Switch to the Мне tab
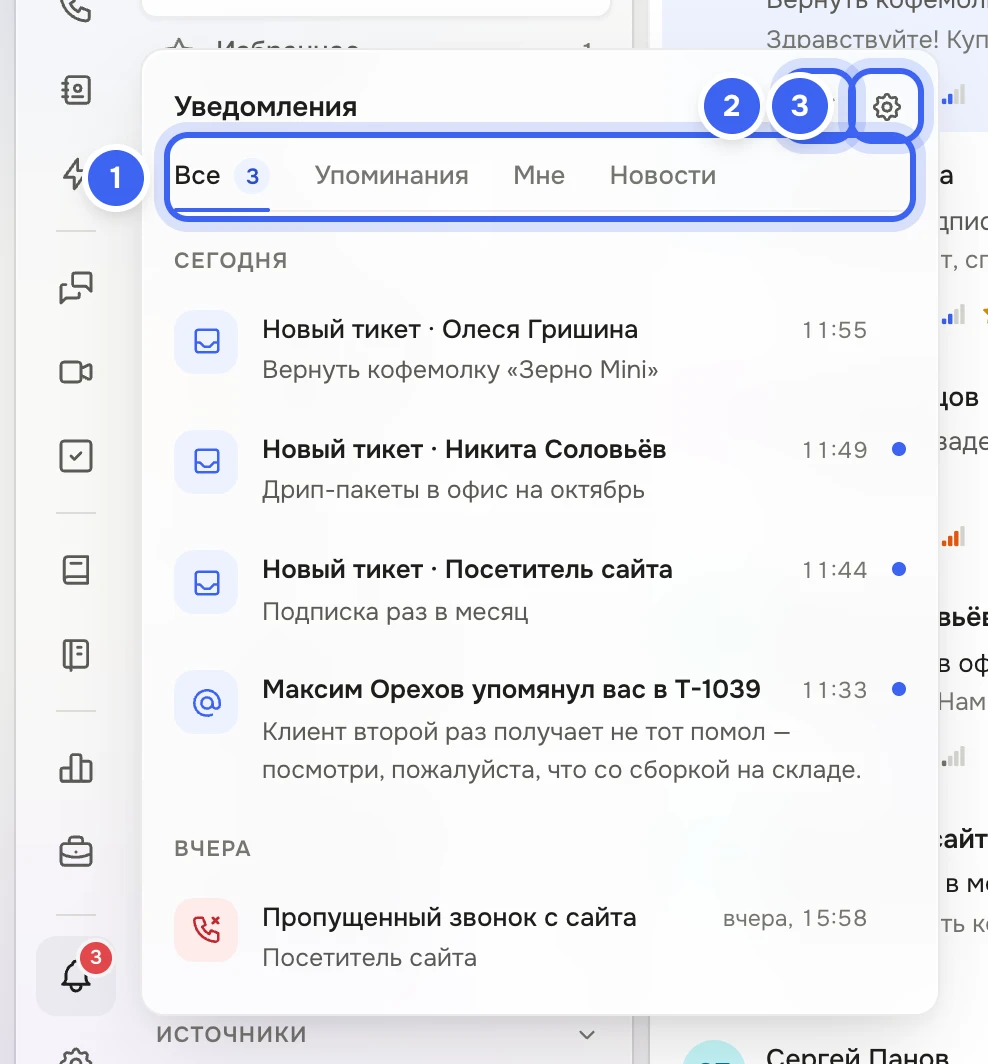This screenshot has height=1064, width=988. (x=539, y=176)
